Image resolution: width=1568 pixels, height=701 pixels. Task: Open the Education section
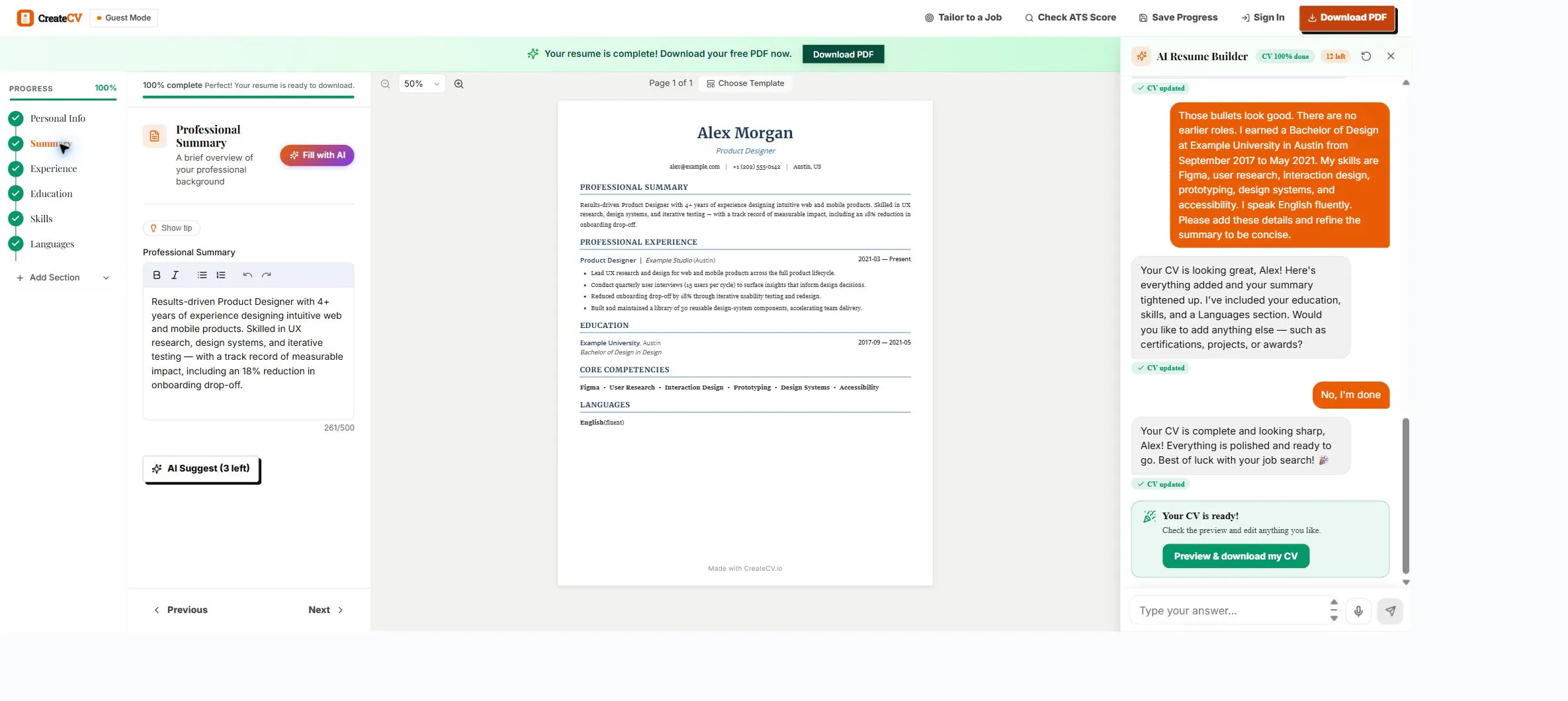tap(51, 194)
